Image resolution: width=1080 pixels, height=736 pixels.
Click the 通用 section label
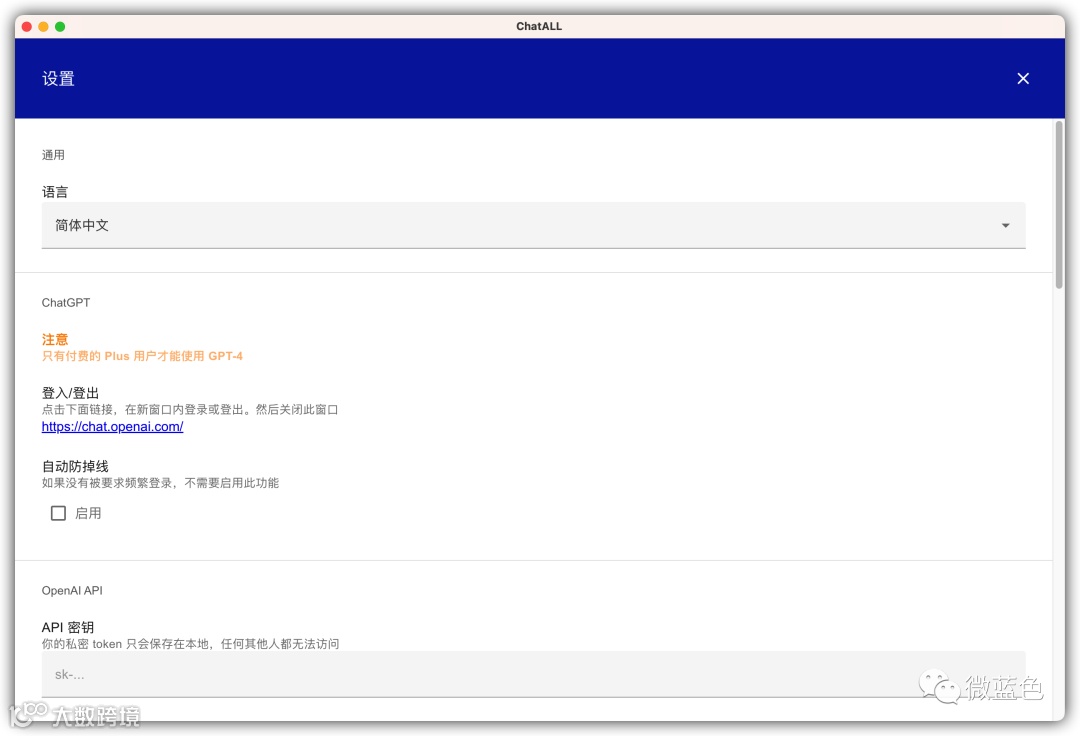click(x=53, y=155)
